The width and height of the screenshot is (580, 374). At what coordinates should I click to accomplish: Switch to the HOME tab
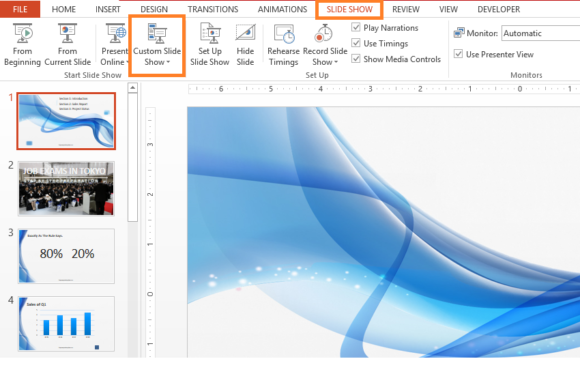tap(64, 9)
